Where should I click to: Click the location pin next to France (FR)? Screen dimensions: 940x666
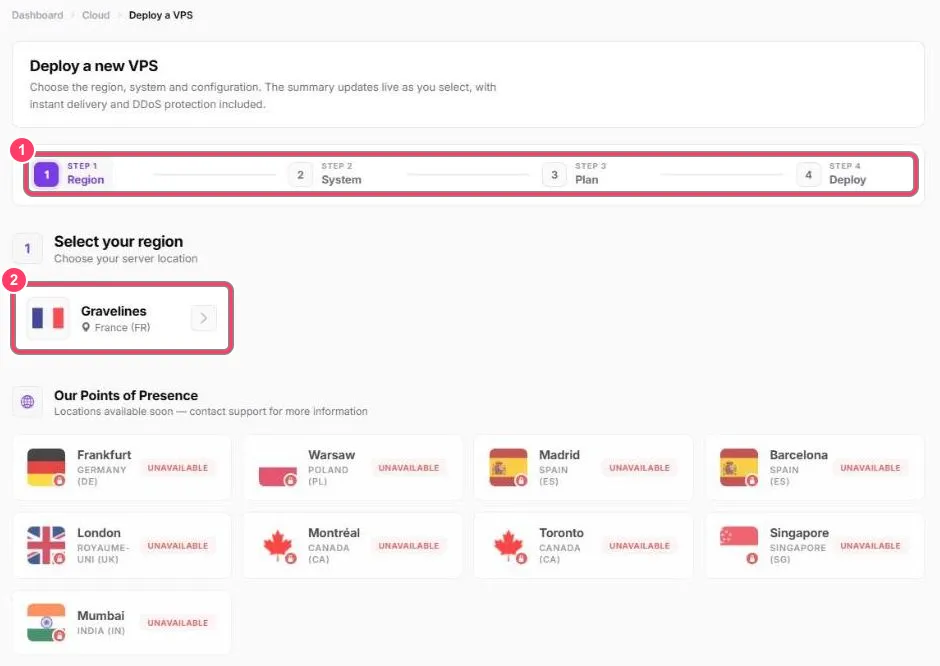[86, 327]
